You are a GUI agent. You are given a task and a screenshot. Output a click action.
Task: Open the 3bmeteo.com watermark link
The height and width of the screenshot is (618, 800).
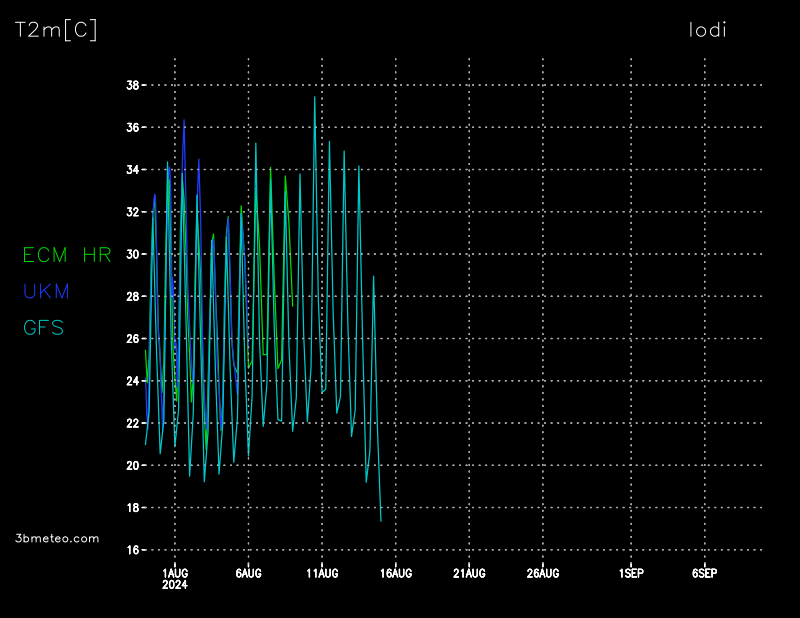click(57, 538)
